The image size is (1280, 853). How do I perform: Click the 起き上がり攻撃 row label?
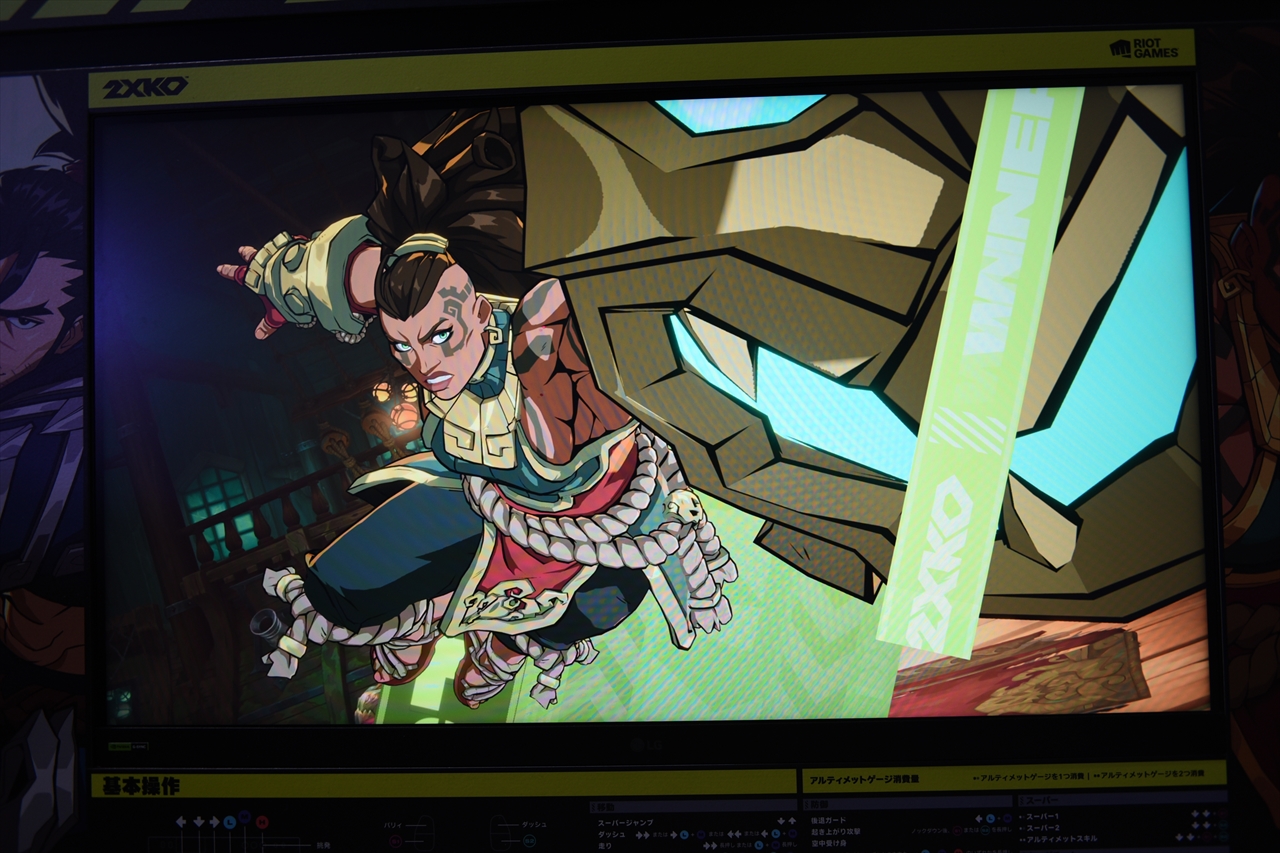pyautogui.click(x=835, y=832)
